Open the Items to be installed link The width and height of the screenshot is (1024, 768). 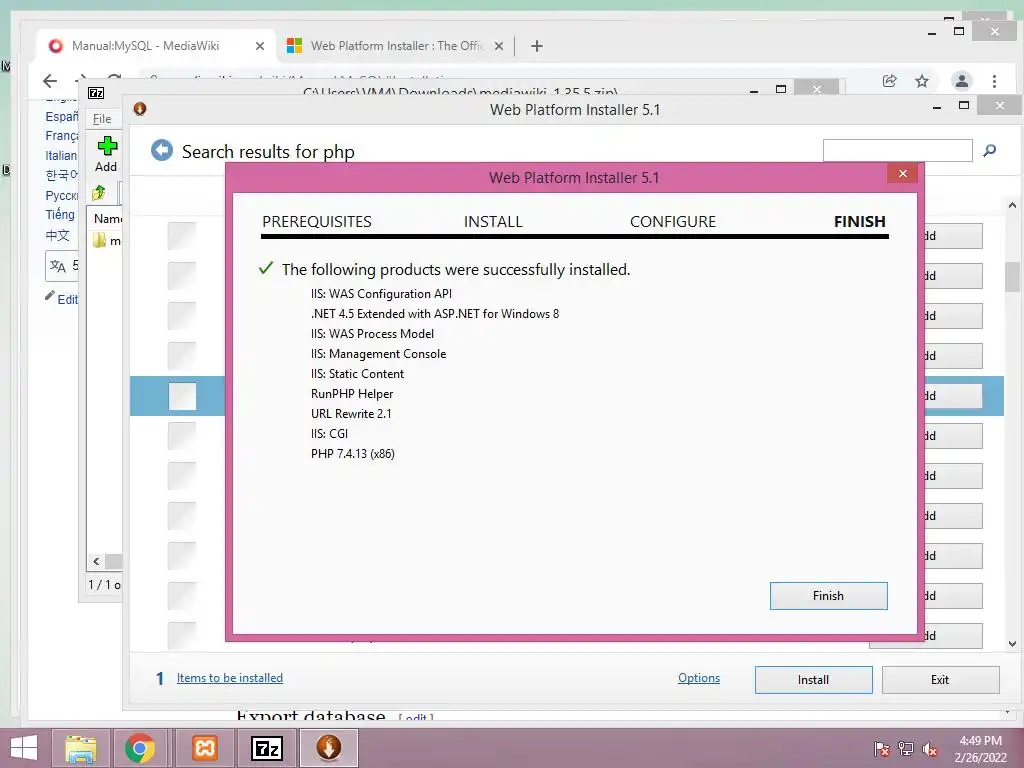(230, 678)
